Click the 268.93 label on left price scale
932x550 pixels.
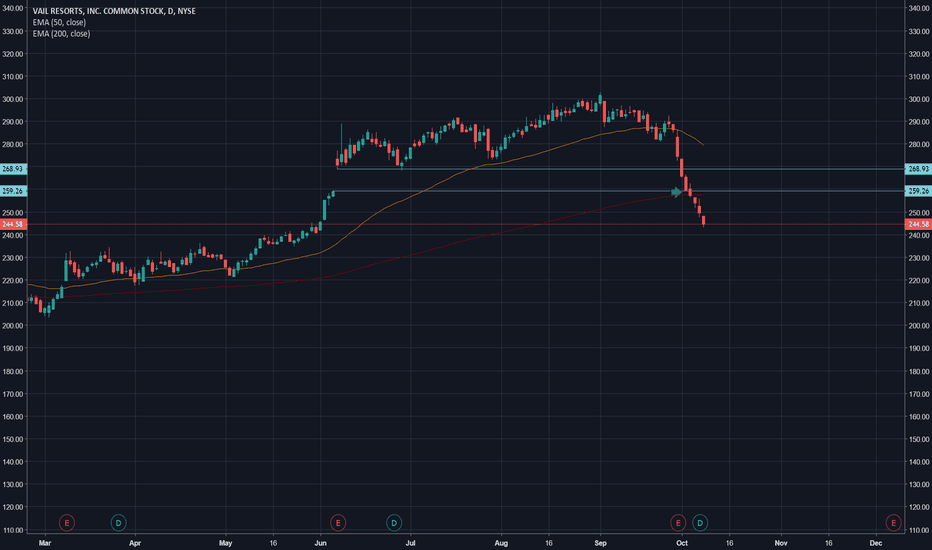(12, 169)
